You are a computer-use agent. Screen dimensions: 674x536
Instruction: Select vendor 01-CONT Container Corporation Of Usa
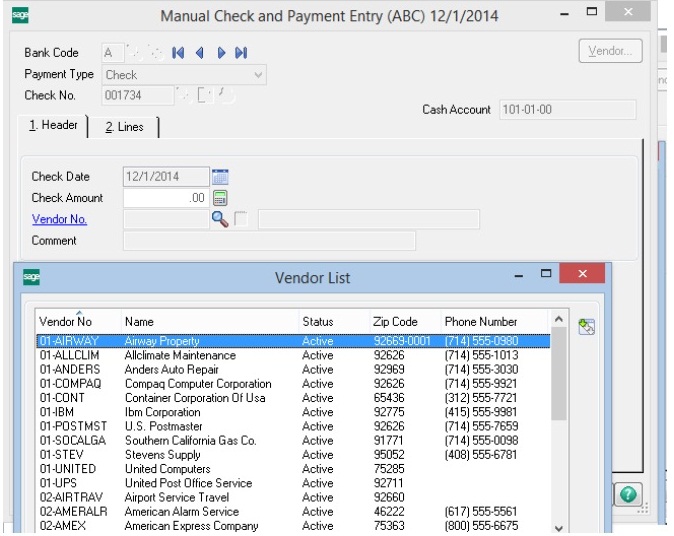(x=293, y=398)
